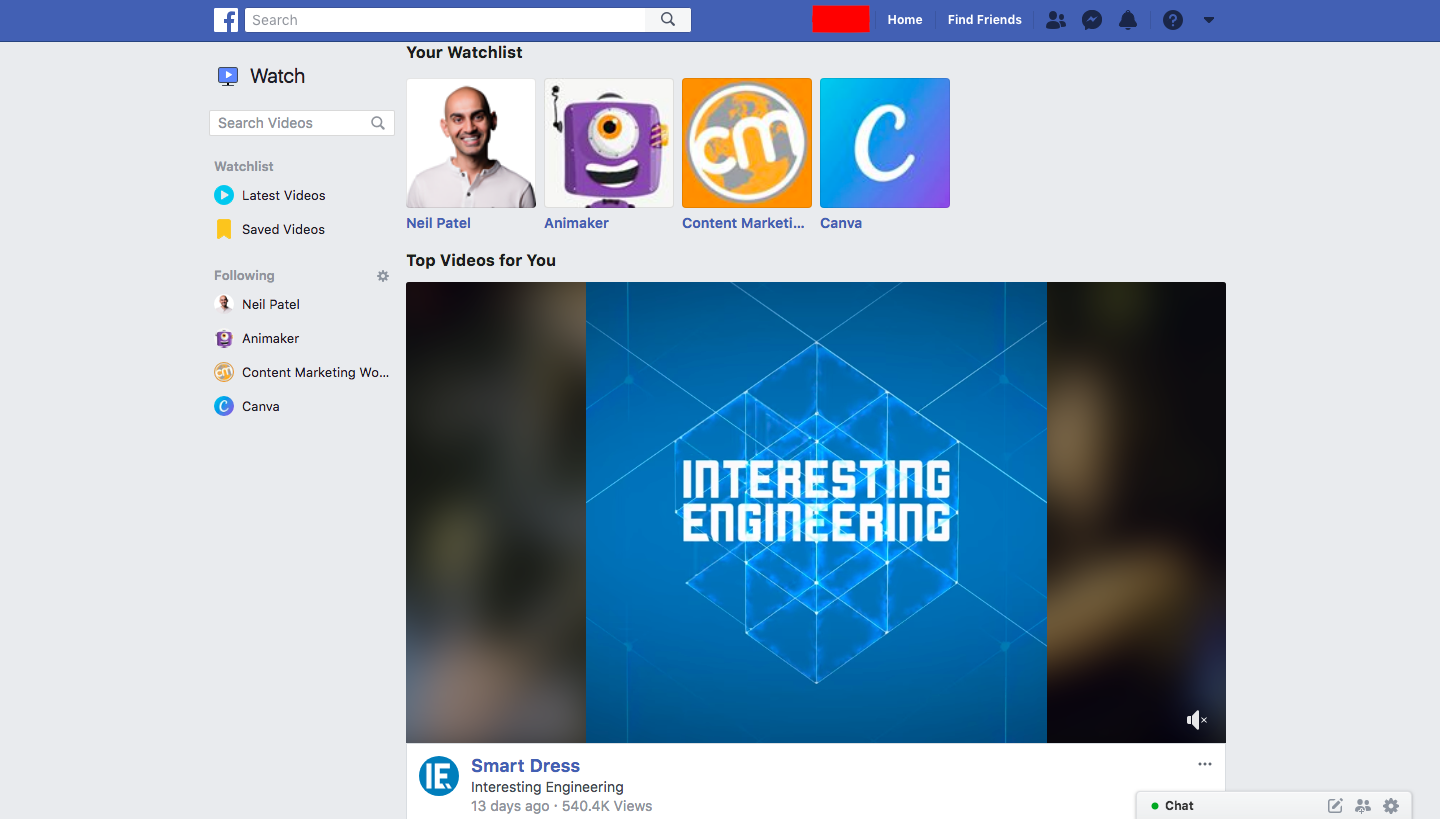Open the Notifications bell icon
The height and width of the screenshot is (819, 1440).
coord(1128,20)
